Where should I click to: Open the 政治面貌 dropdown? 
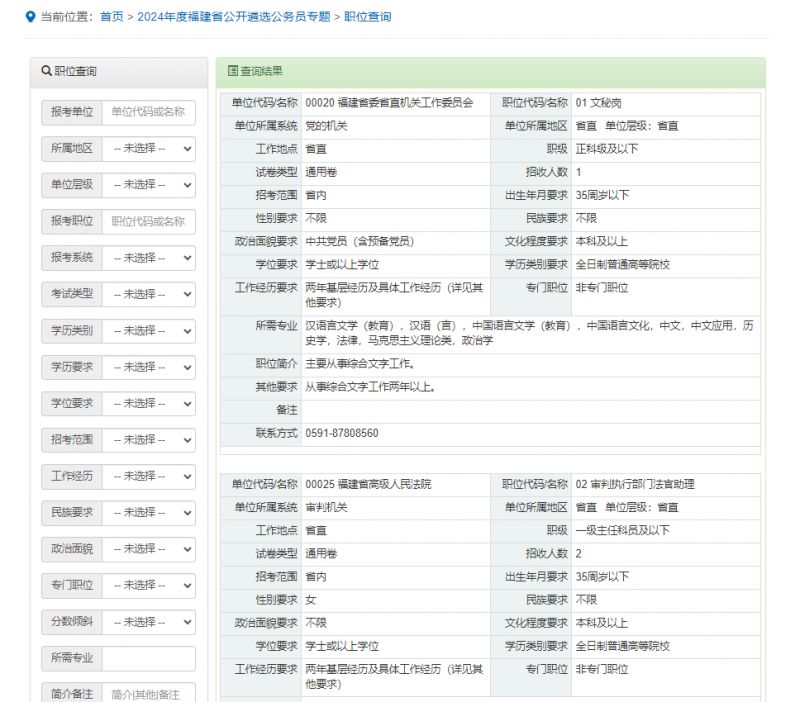[148, 549]
